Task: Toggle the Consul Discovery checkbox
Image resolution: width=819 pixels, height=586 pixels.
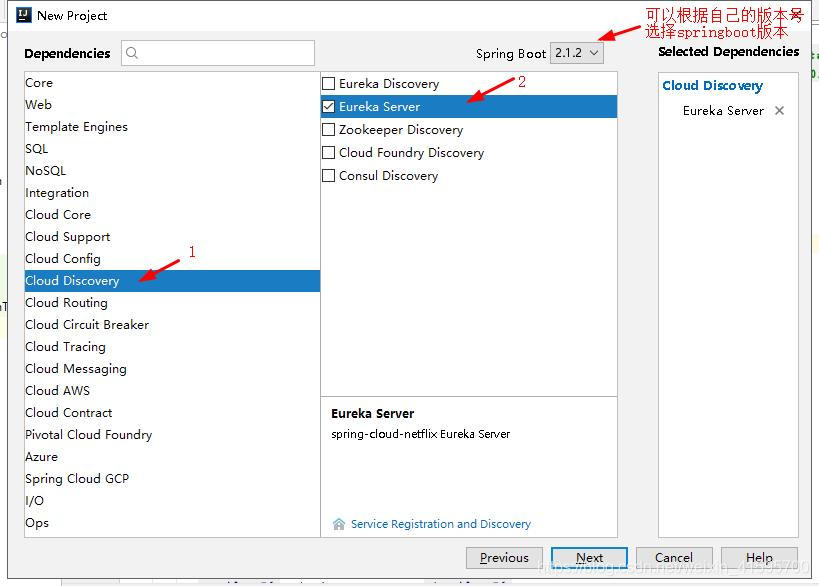Action: (x=329, y=175)
